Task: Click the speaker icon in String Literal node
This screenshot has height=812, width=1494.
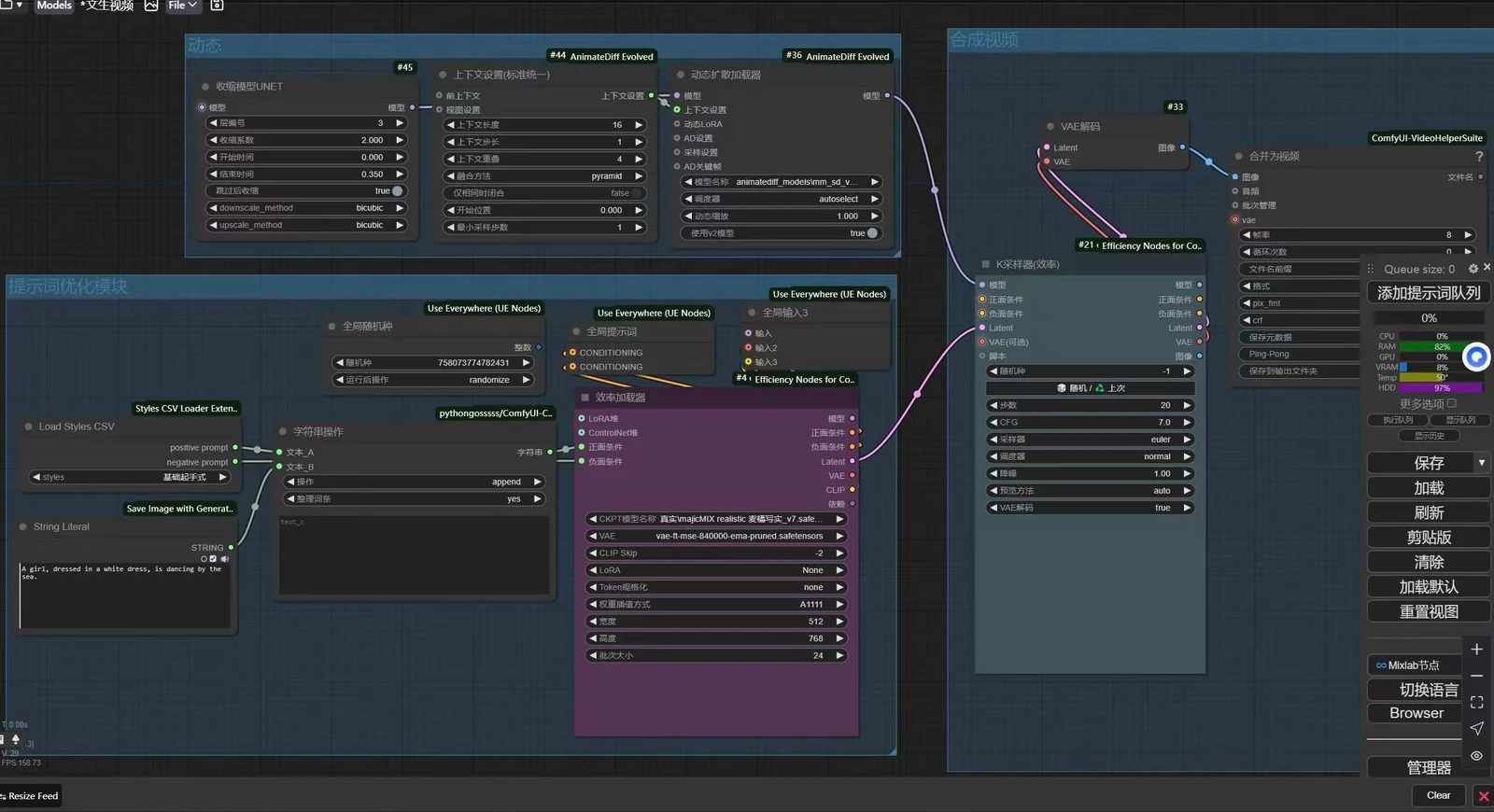Action: pos(224,559)
